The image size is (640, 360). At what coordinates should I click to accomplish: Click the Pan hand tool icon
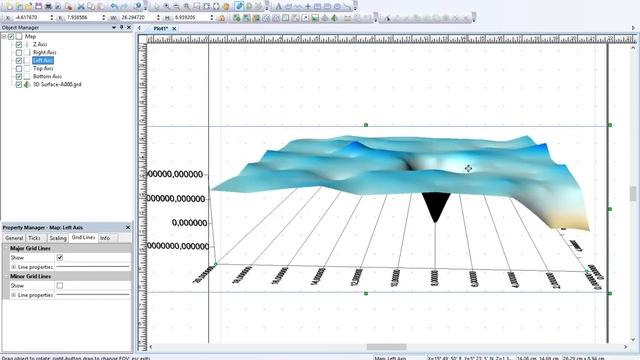(226, 6)
